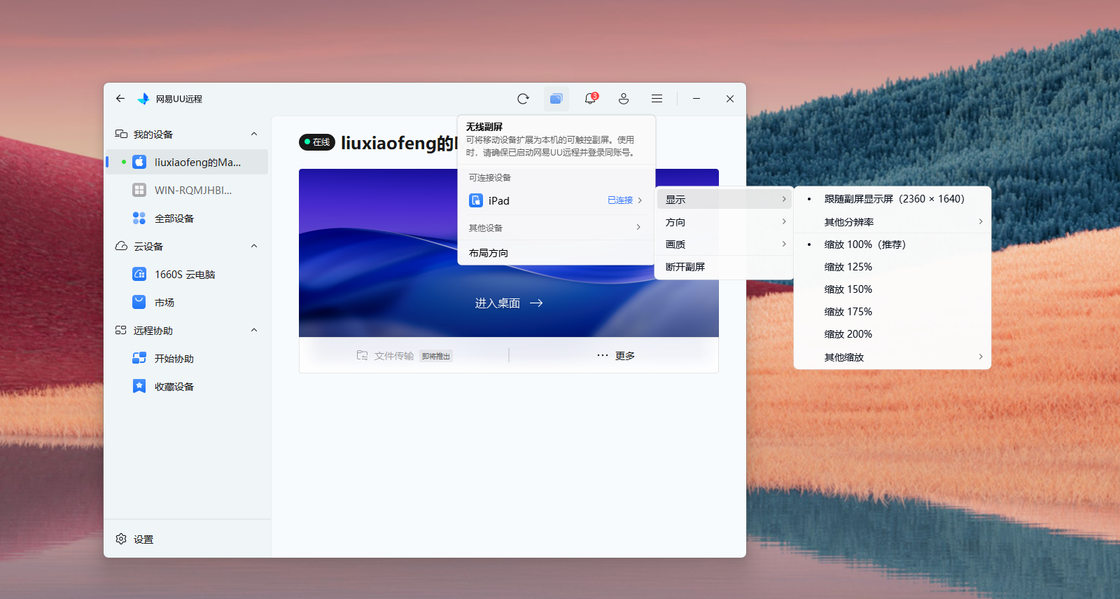The image size is (1120, 599).
Task: Open the 画质 submenu
Action: click(724, 244)
